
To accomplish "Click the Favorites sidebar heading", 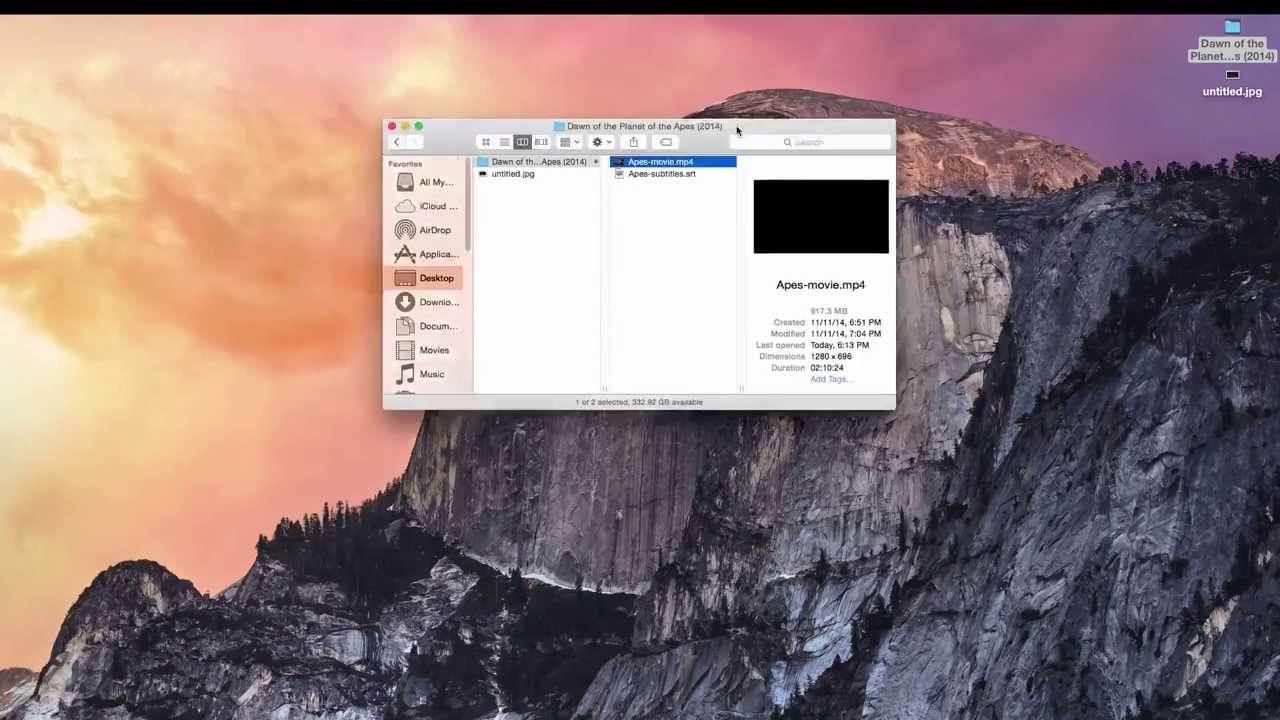I will tap(405, 164).
